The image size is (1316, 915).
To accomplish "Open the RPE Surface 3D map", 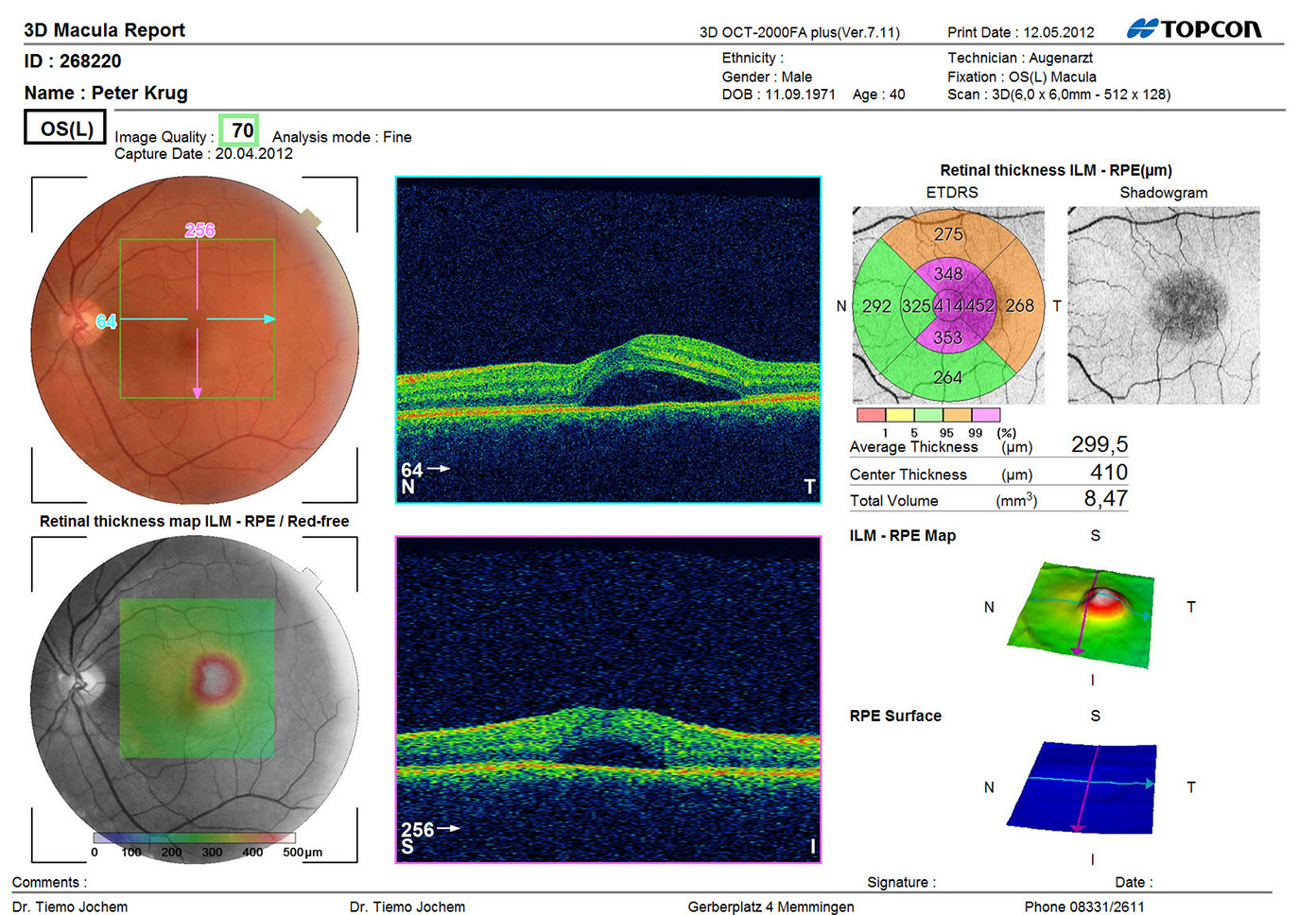I will (x=1084, y=786).
